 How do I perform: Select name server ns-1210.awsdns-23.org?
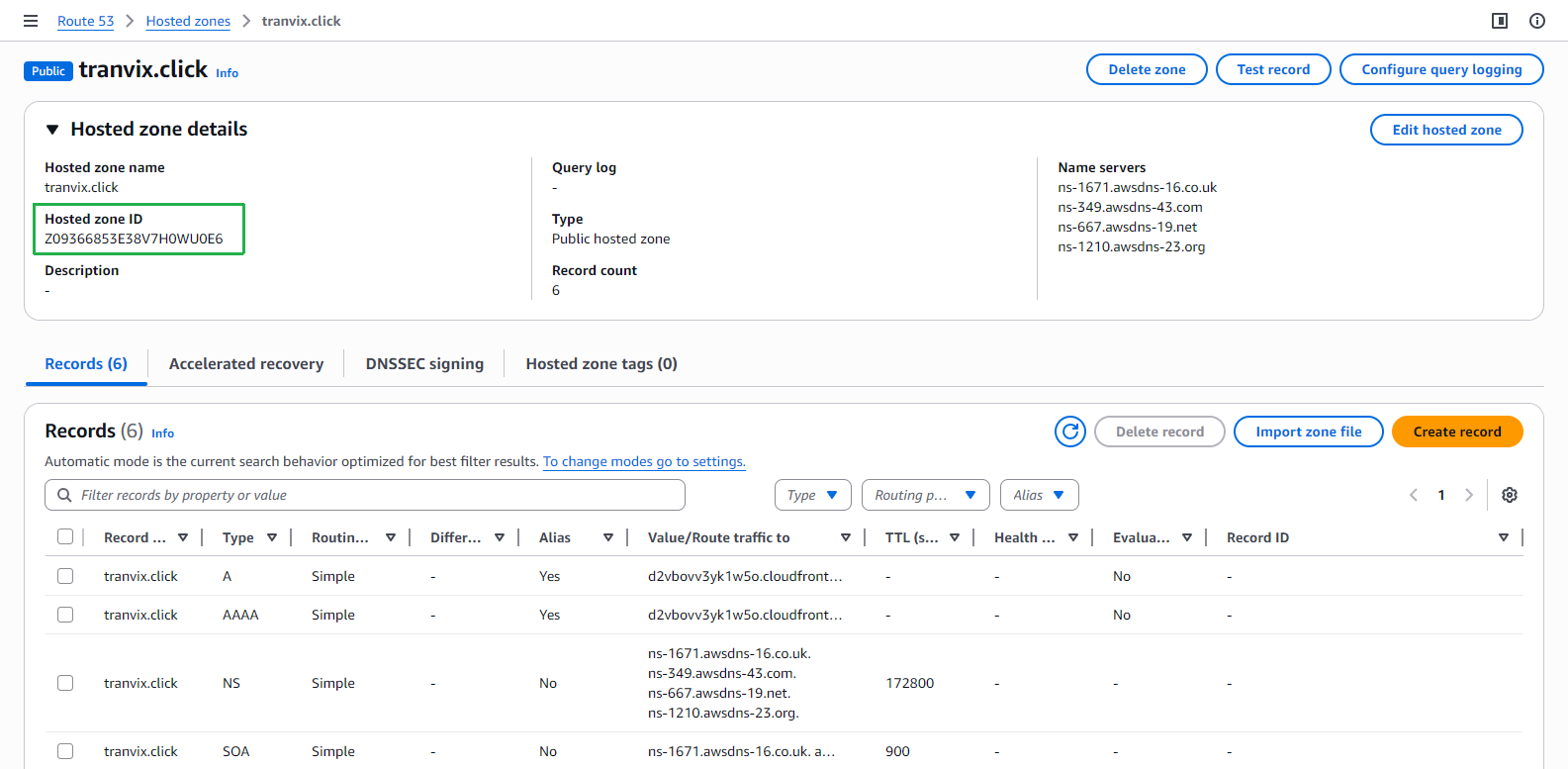pos(1131,246)
